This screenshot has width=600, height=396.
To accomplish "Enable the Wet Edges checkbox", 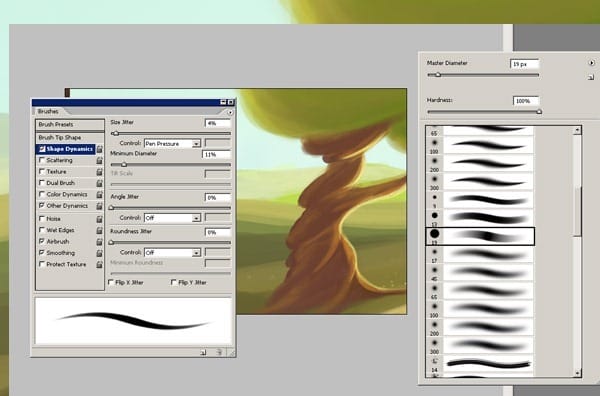I will click(42, 230).
